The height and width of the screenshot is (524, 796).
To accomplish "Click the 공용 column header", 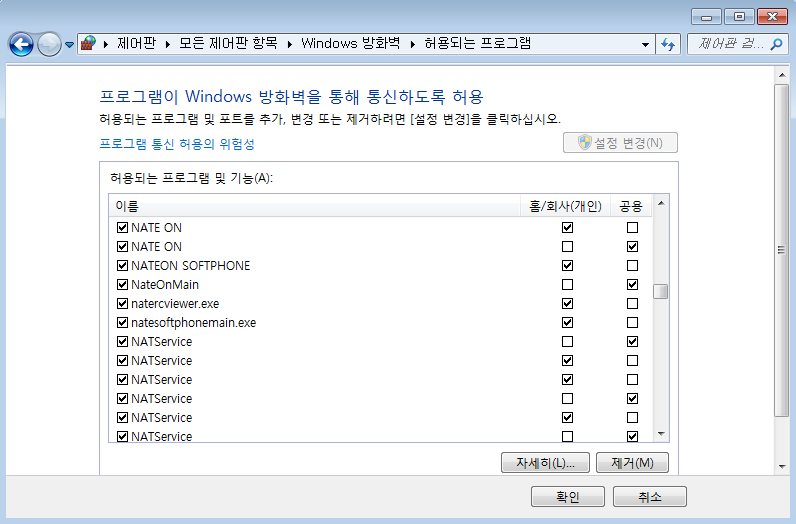I will 631,206.
